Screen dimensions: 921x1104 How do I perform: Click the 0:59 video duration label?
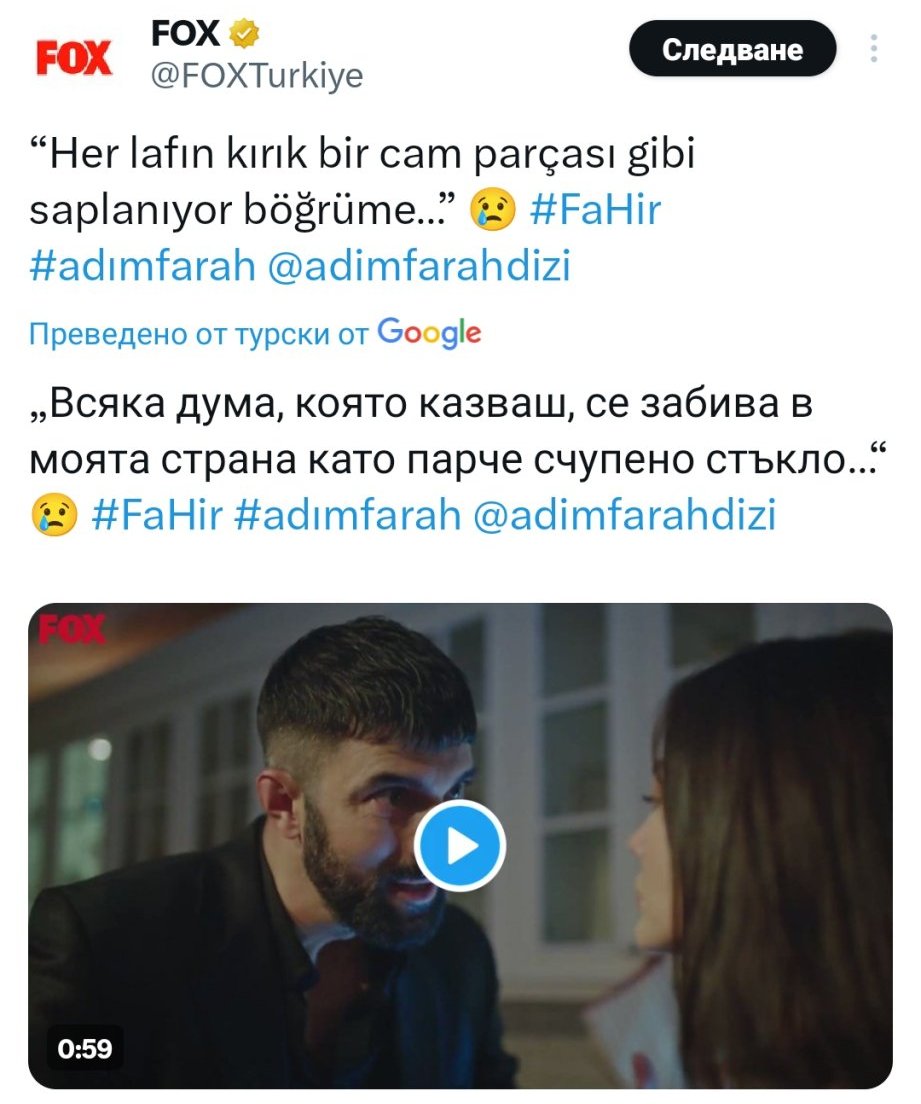(84, 1048)
